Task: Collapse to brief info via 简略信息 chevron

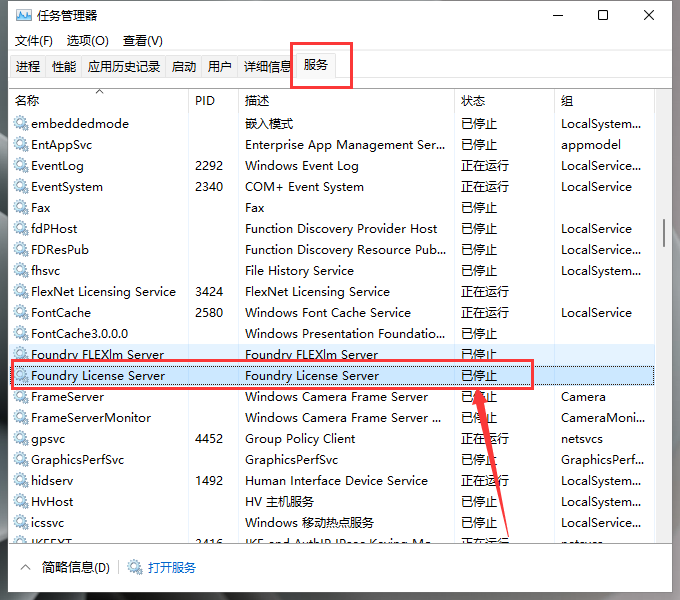Action: (x=26, y=567)
